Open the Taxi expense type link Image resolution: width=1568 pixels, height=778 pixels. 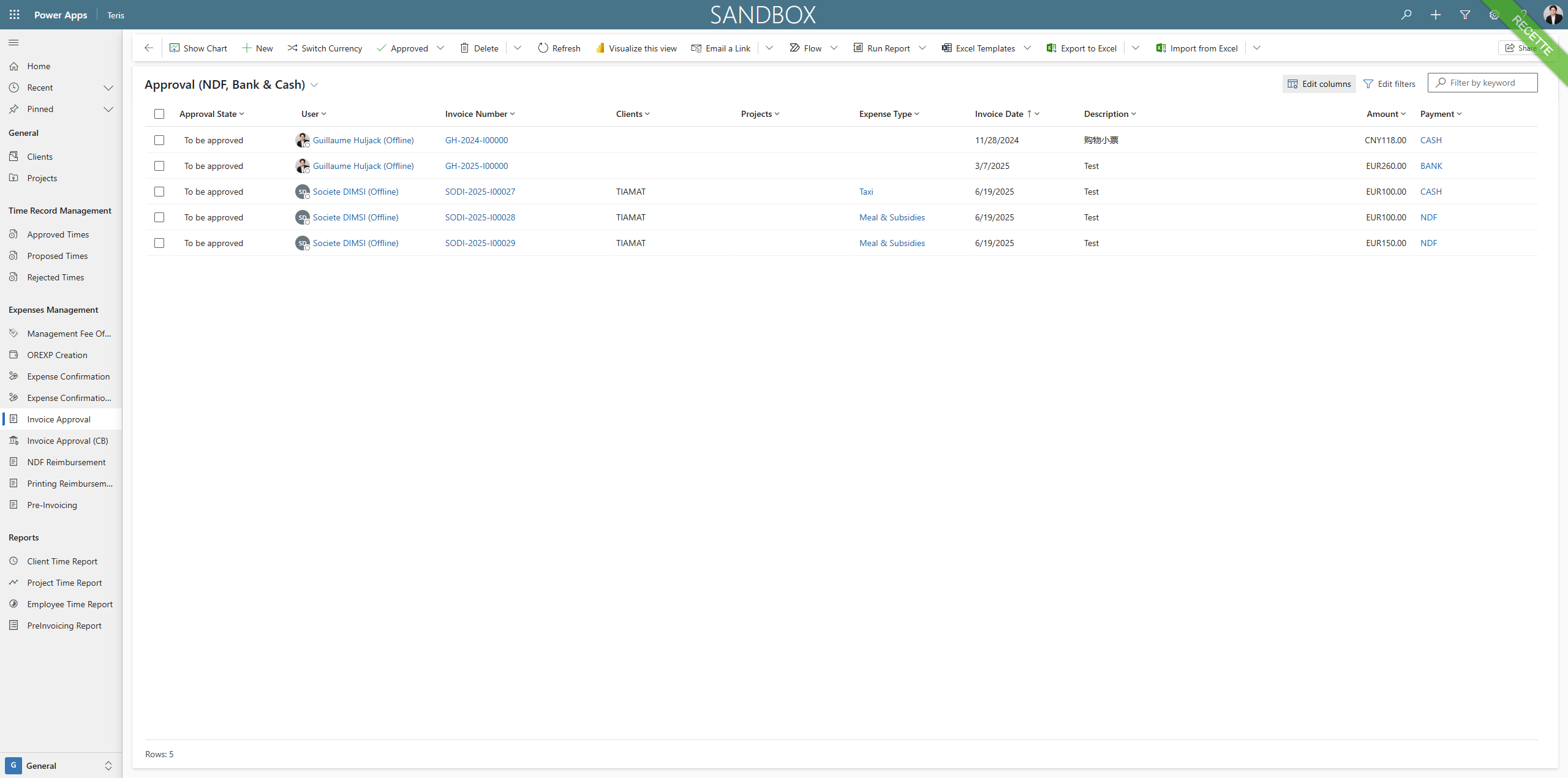pyautogui.click(x=866, y=192)
